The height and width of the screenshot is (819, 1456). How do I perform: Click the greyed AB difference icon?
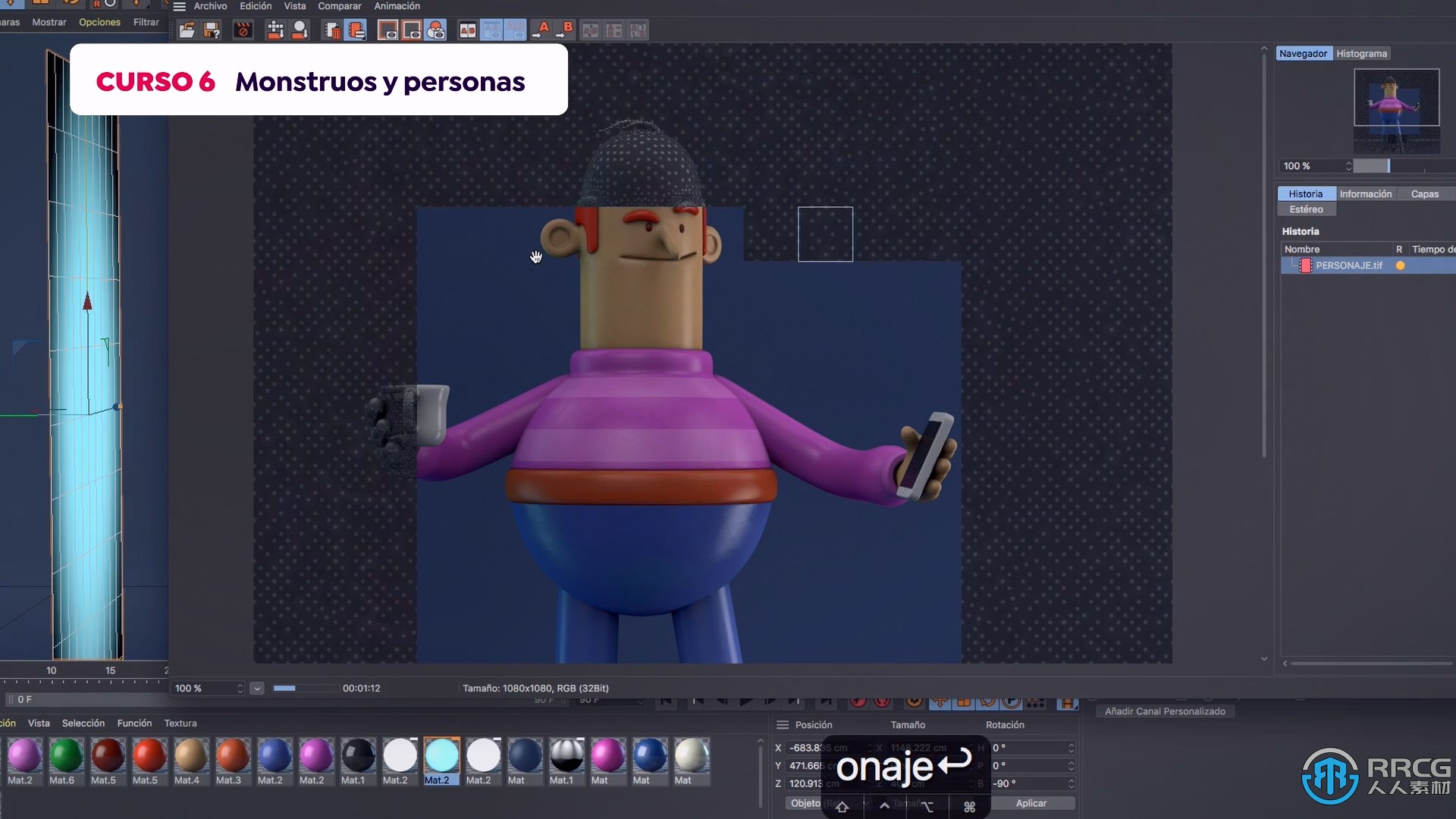pos(614,30)
